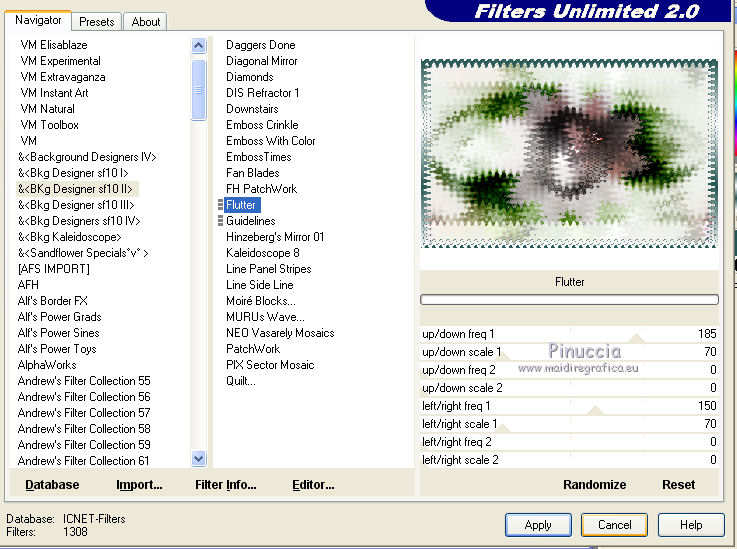Select the AlphaWorks category
This screenshot has height=549, width=737.
[x=47, y=365]
